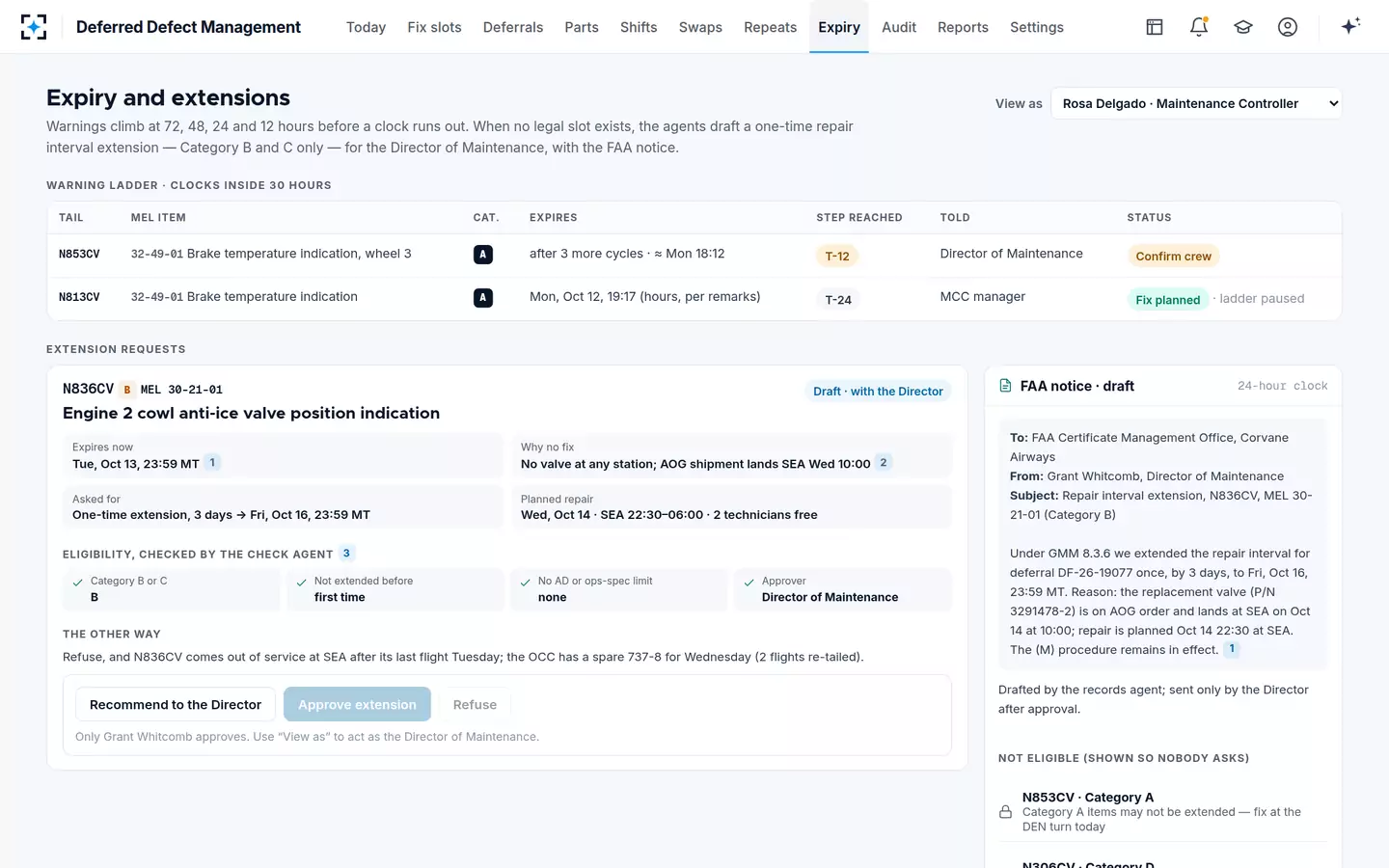This screenshot has height=868, width=1389.
Task: Open the layout panel icon
Action: (1155, 27)
